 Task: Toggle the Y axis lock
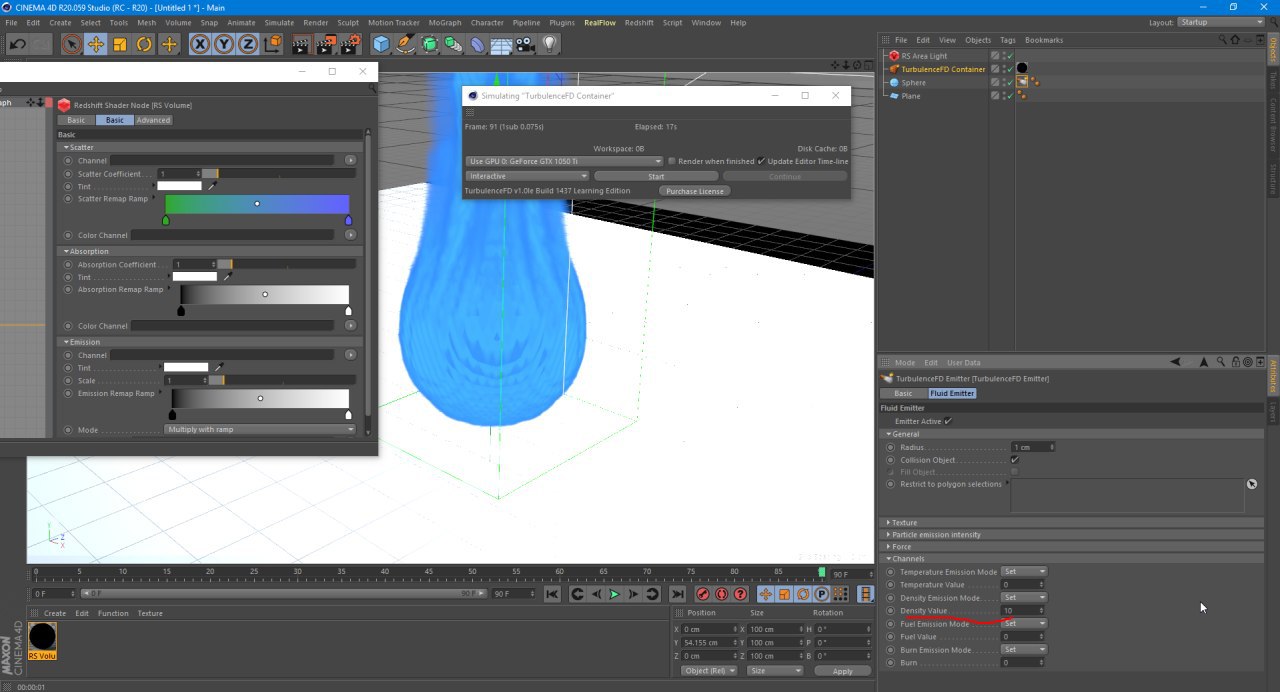[x=224, y=44]
